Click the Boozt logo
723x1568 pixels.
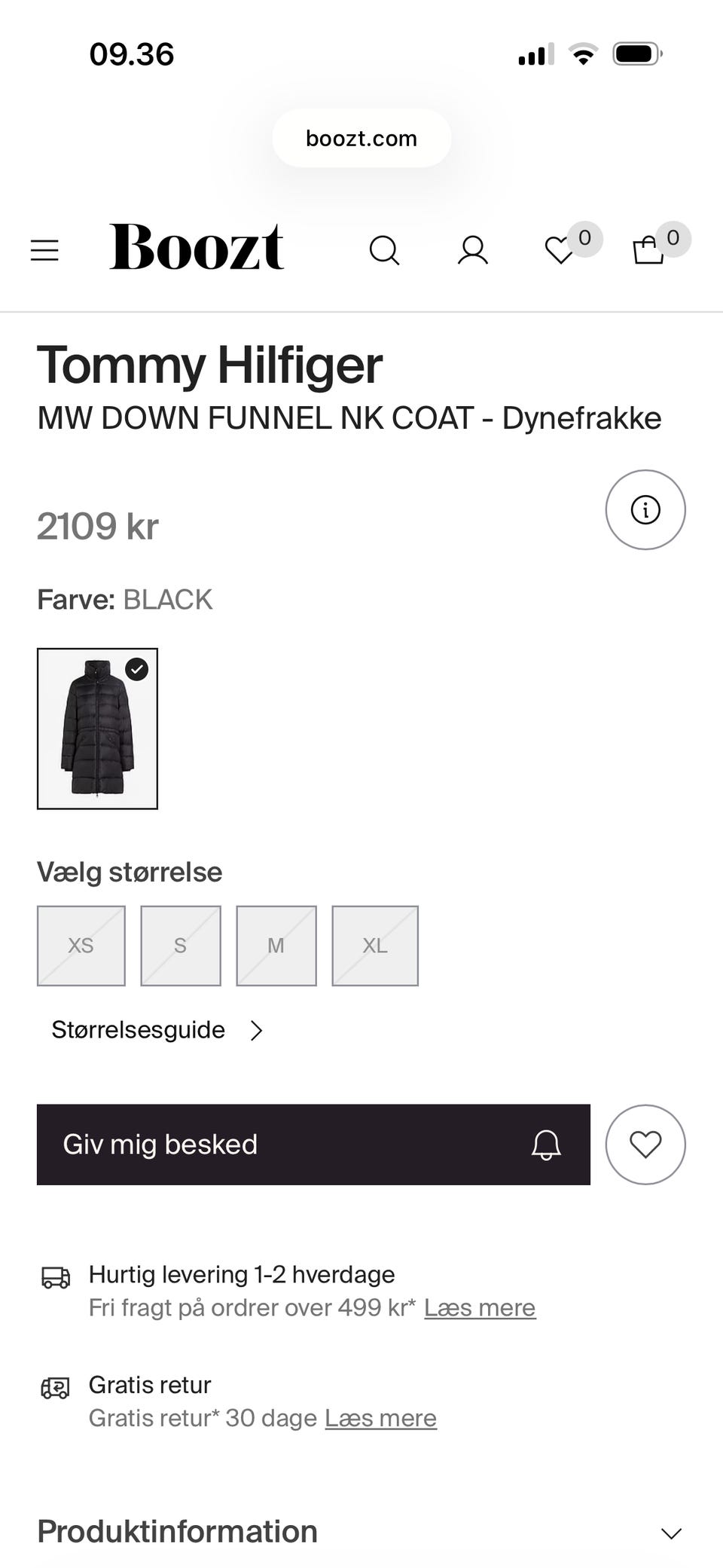(x=197, y=247)
